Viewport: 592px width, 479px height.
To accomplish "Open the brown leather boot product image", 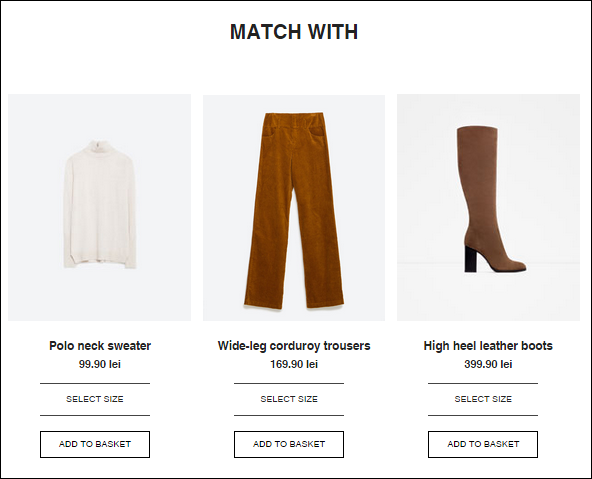I will 488,207.
